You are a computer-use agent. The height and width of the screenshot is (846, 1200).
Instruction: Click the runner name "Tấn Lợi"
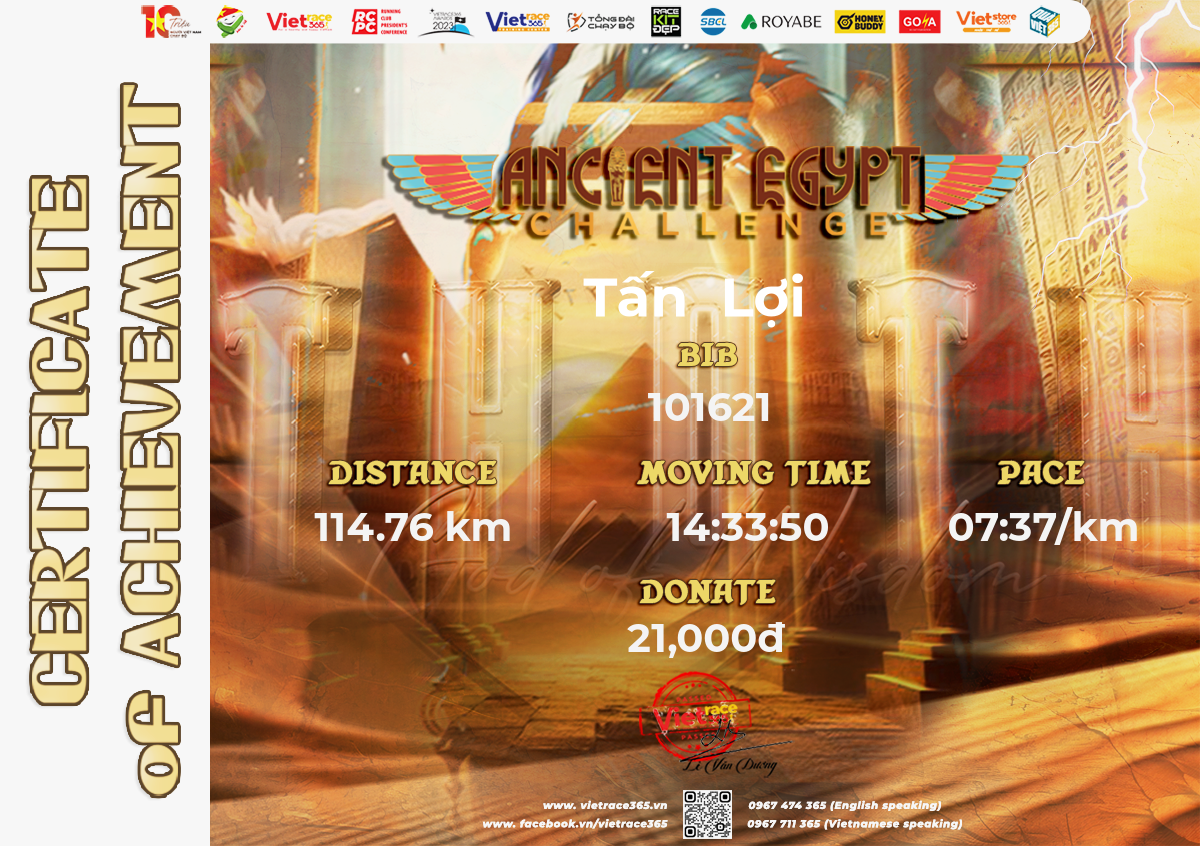click(694, 297)
